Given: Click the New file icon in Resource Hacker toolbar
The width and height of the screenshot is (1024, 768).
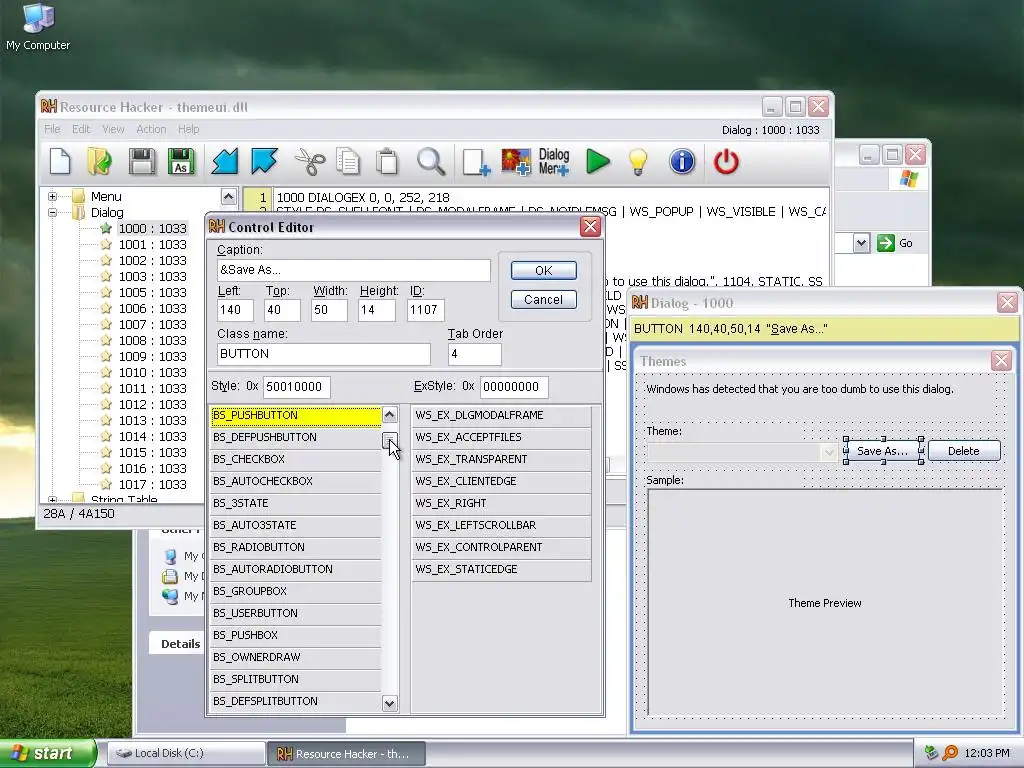Looking at the screenshot, I should point(60,161).
